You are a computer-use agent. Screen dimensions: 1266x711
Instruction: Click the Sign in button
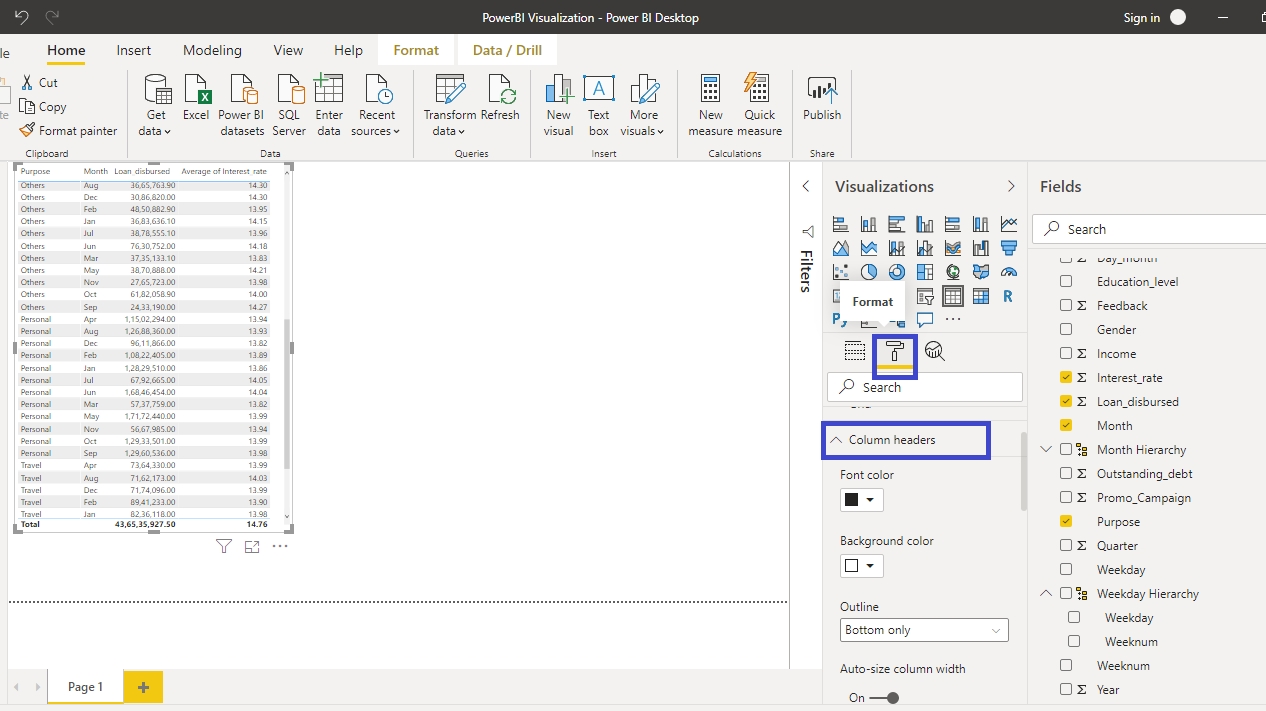[1141, 18]
